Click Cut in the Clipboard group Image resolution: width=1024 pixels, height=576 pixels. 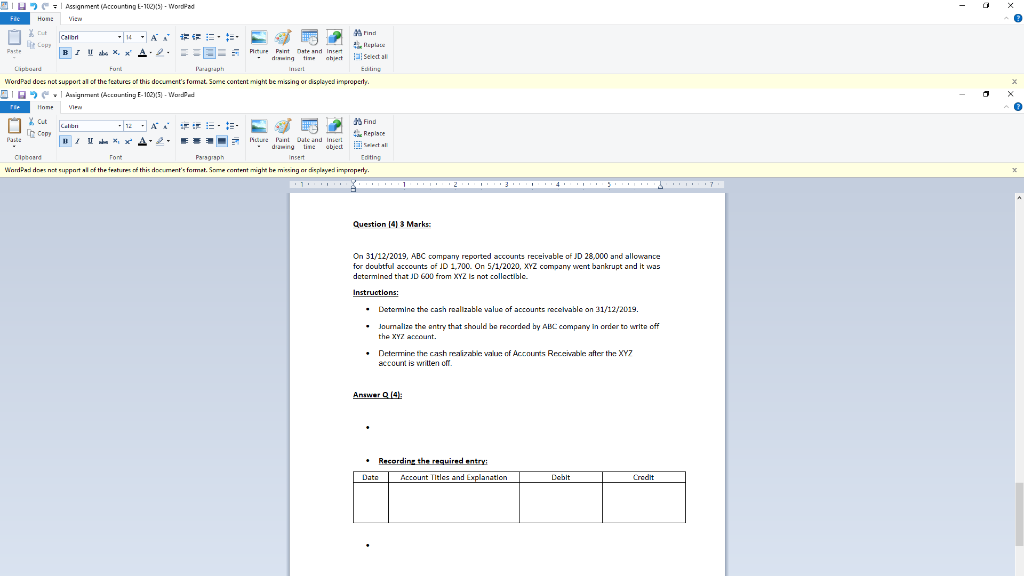click(37, 121)
